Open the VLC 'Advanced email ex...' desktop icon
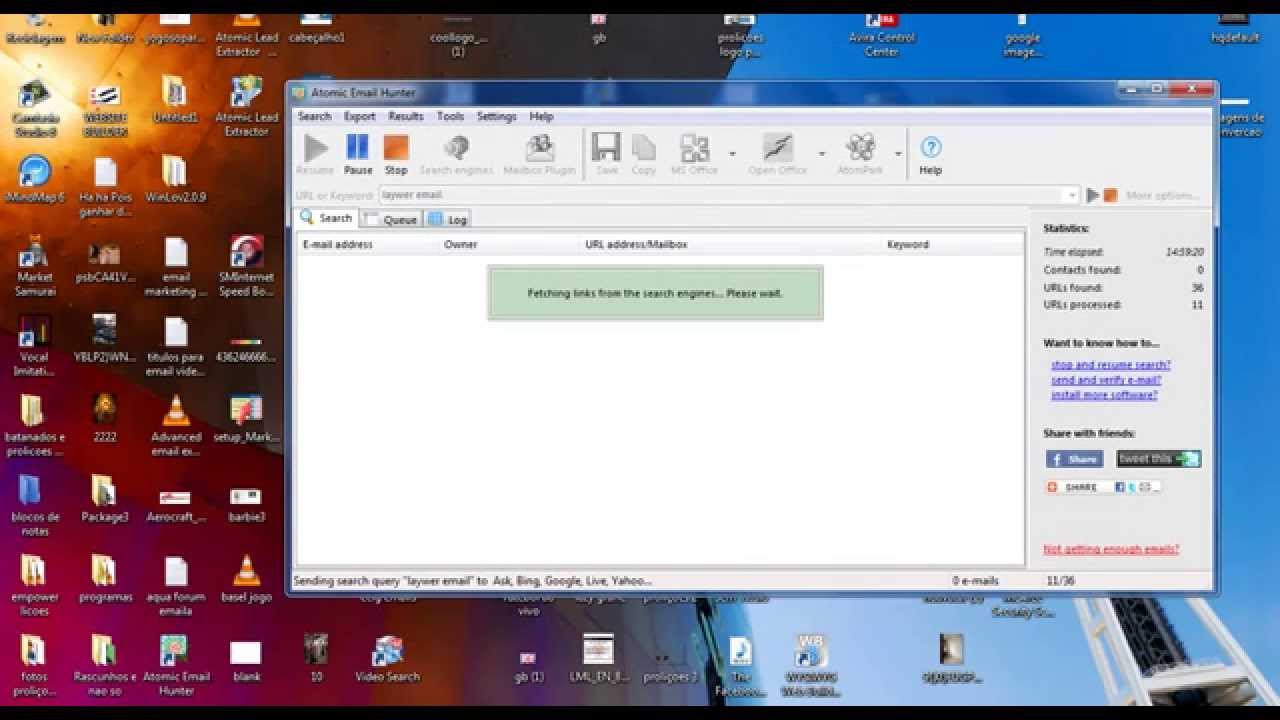1280x720 pixels. (176, 425)
